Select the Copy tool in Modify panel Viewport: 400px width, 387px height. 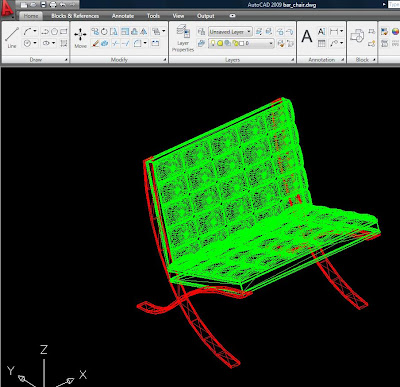pos(95,32)
